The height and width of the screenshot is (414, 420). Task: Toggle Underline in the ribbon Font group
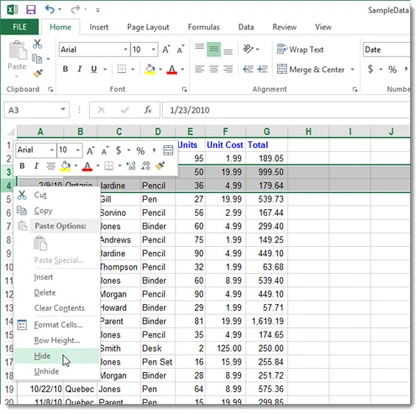[x=94, y=69]
